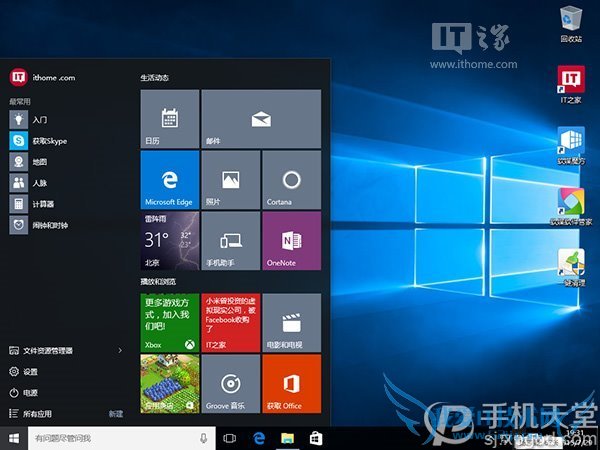The width and height of the screenshot is (600, 450).
Task: Open the Groove 音乐 tile
Action: click(x=231, y=384)
